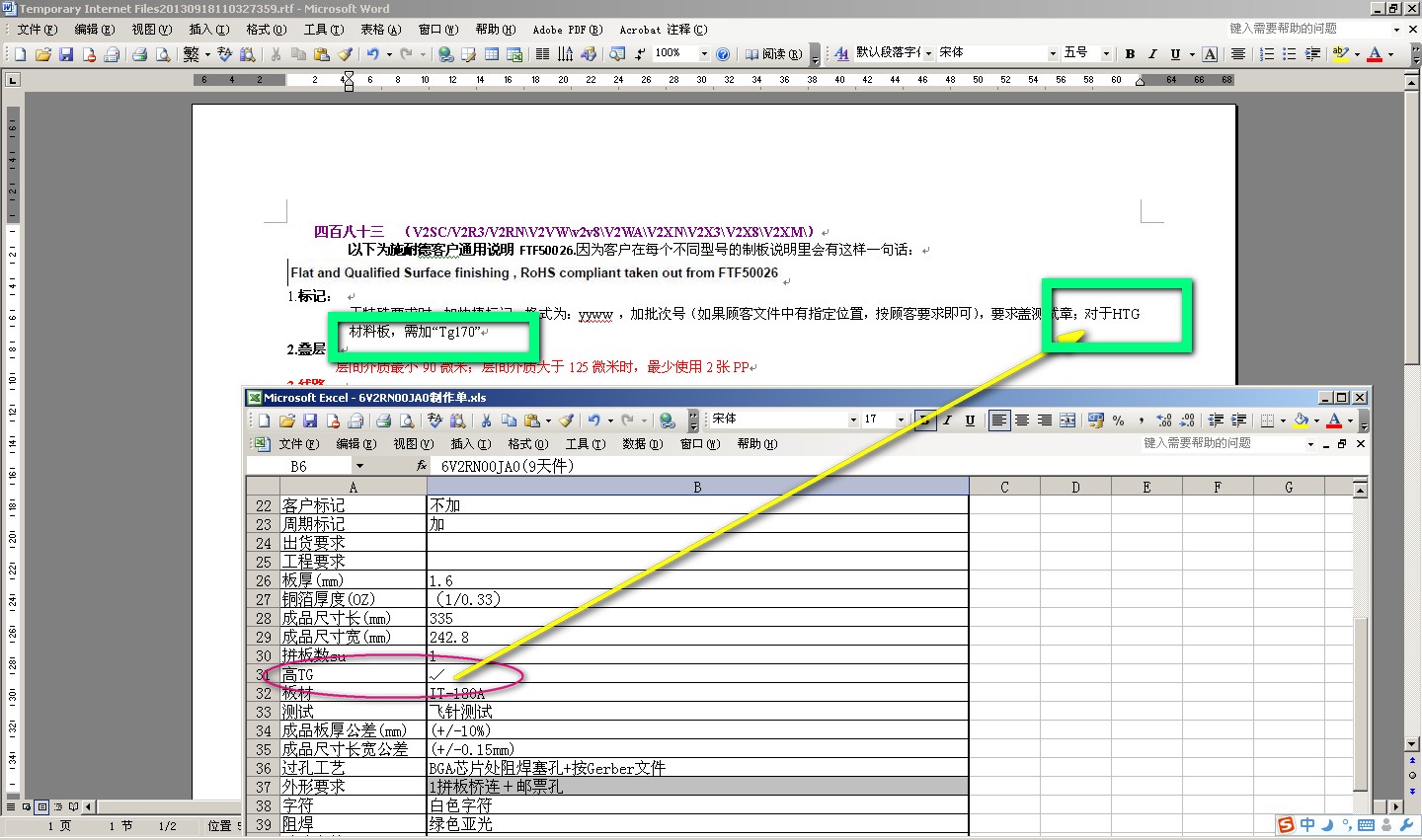Click the Excel name box showing B6

click(299, 466)
